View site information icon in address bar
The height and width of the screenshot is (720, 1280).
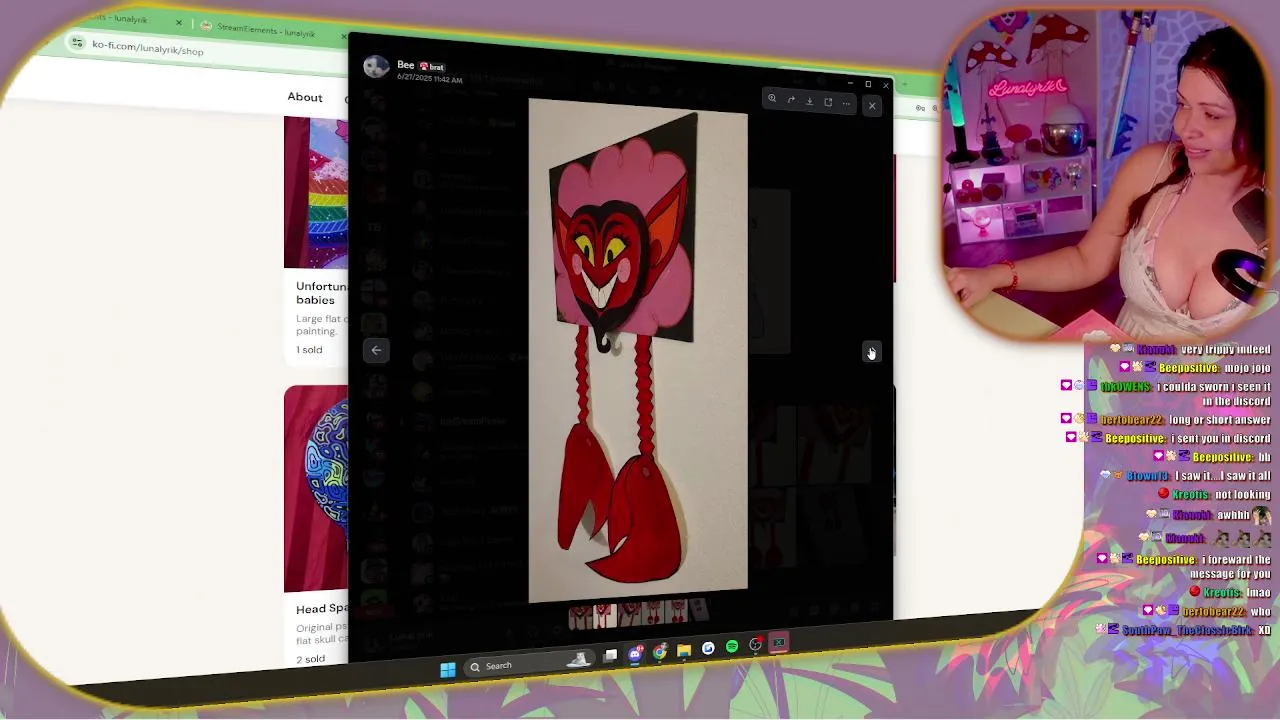(x=78, y=42)
